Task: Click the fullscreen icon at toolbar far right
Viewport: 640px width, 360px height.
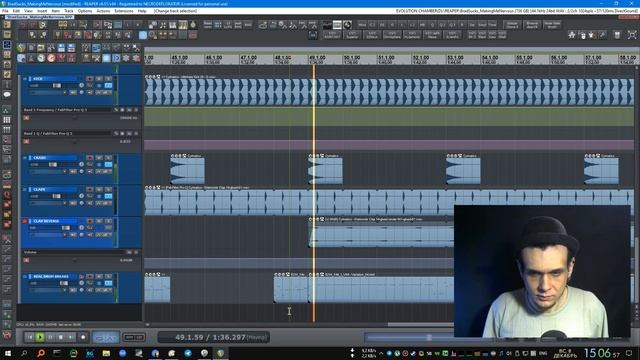Action: pyautogui.click(x=632, y=36)
